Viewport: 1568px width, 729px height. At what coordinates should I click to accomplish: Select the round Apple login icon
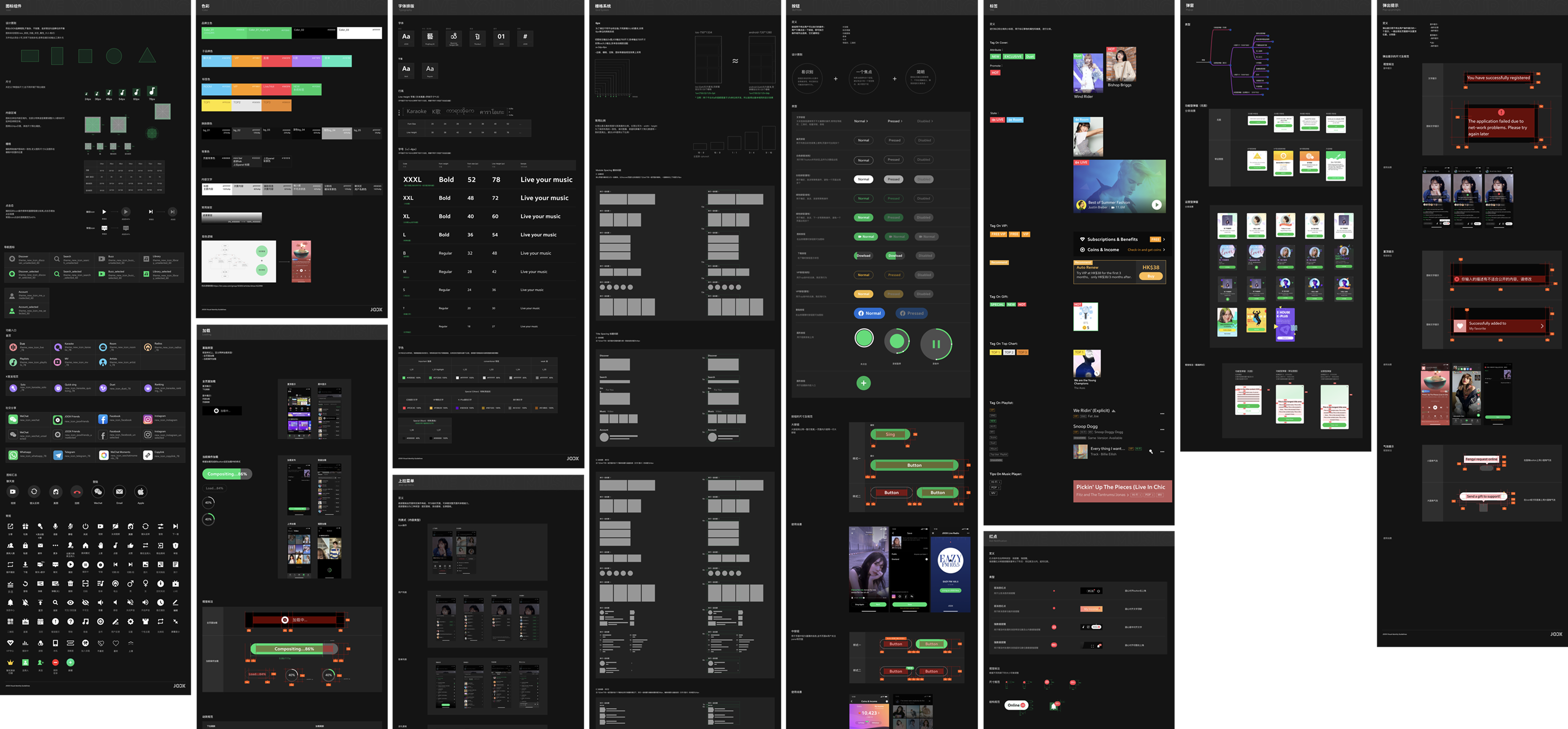(141, 492)
